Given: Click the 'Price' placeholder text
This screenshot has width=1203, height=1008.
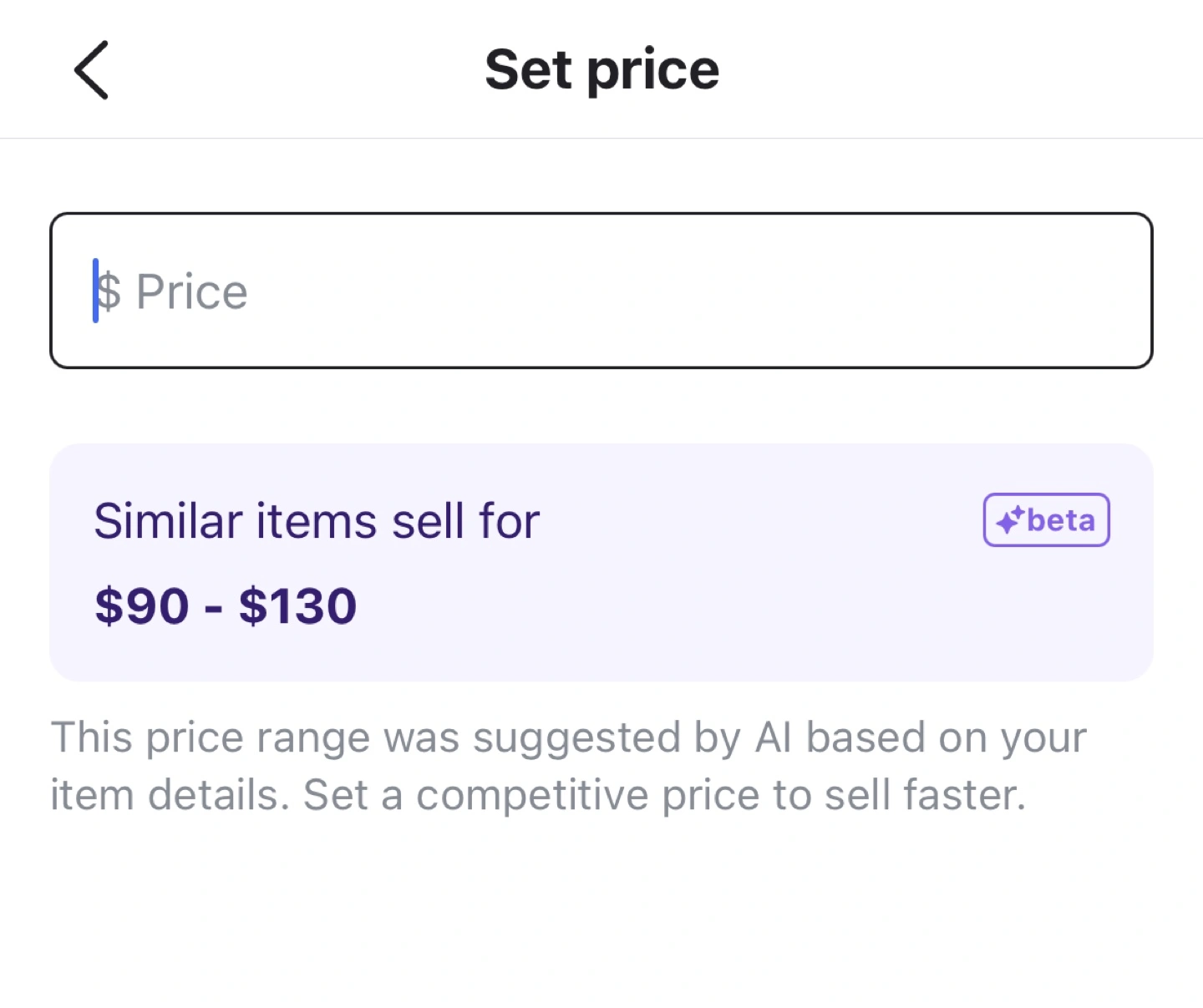Looking at the screenshot, I should [192, 292].
